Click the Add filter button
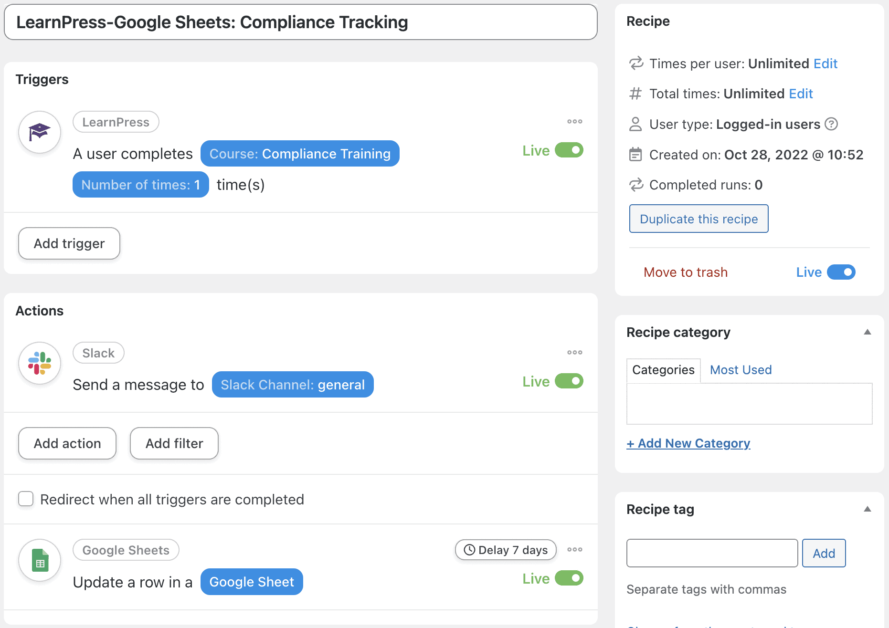 (x=174, y=443)
